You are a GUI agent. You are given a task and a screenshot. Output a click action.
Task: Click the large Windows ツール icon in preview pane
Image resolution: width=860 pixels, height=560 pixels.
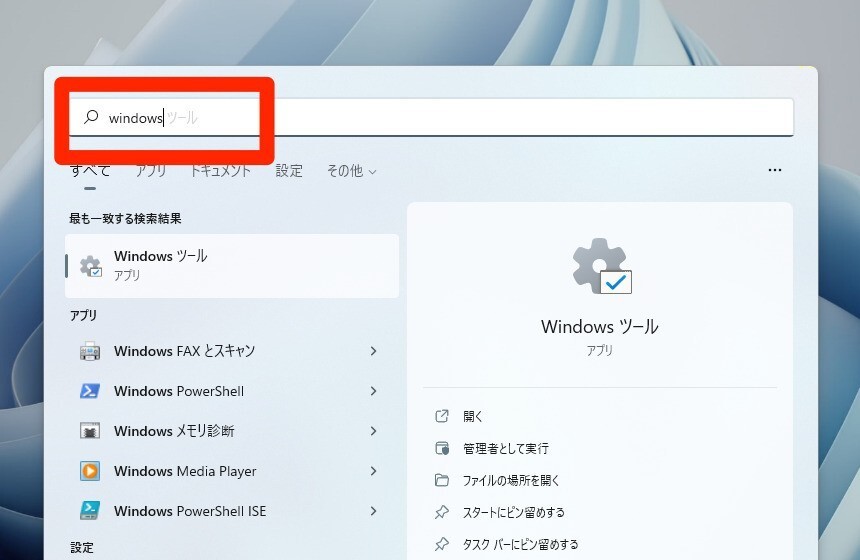[x=602, y=266]
